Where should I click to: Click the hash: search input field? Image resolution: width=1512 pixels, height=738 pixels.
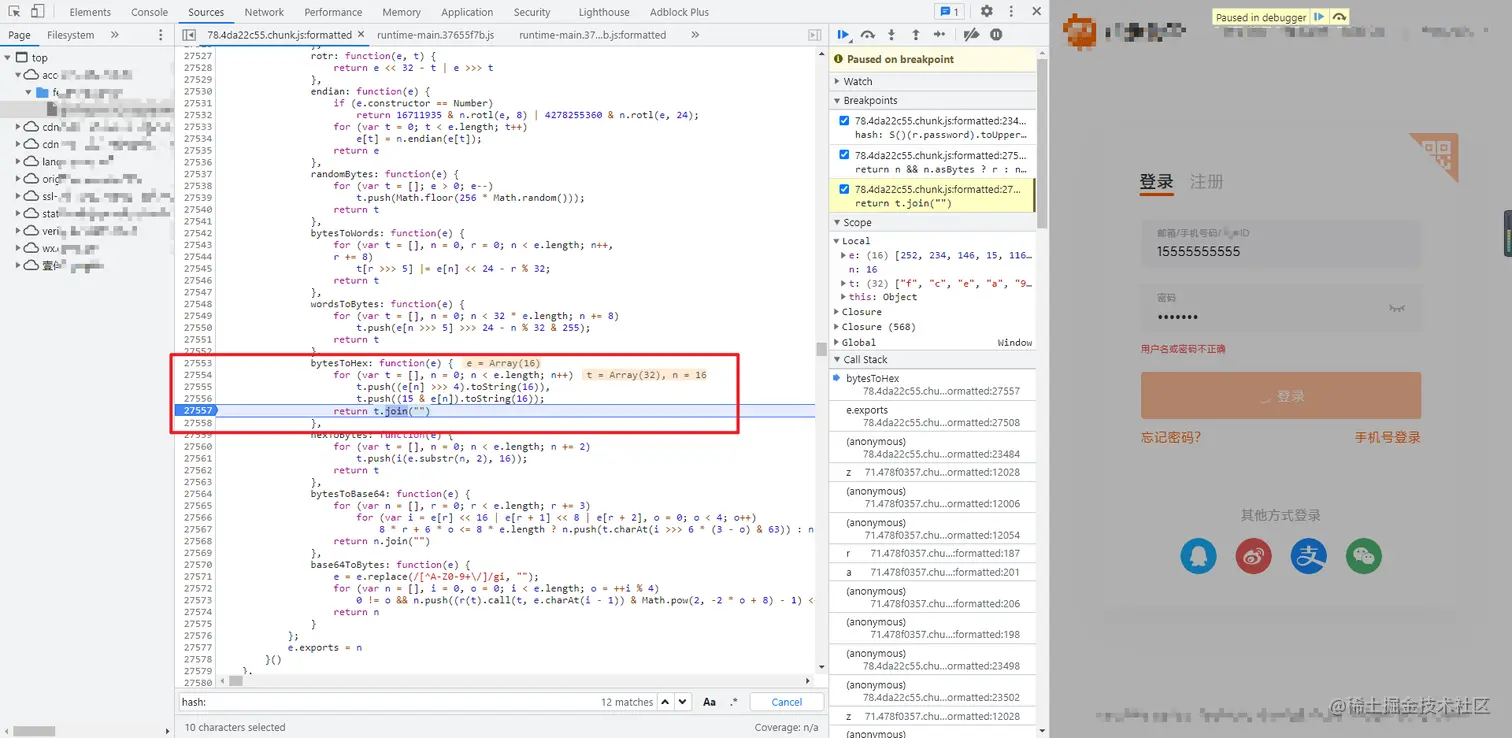point(390,702)
